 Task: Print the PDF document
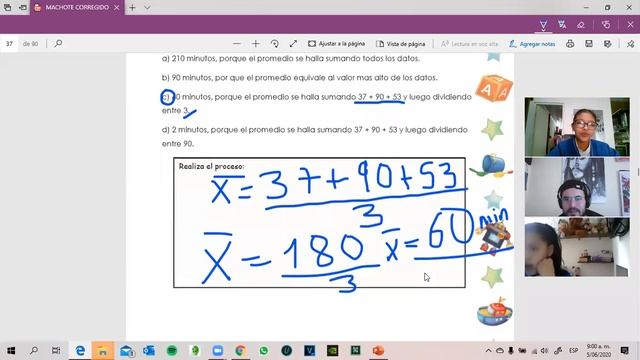pyautogui.click(x=570, y=44)
